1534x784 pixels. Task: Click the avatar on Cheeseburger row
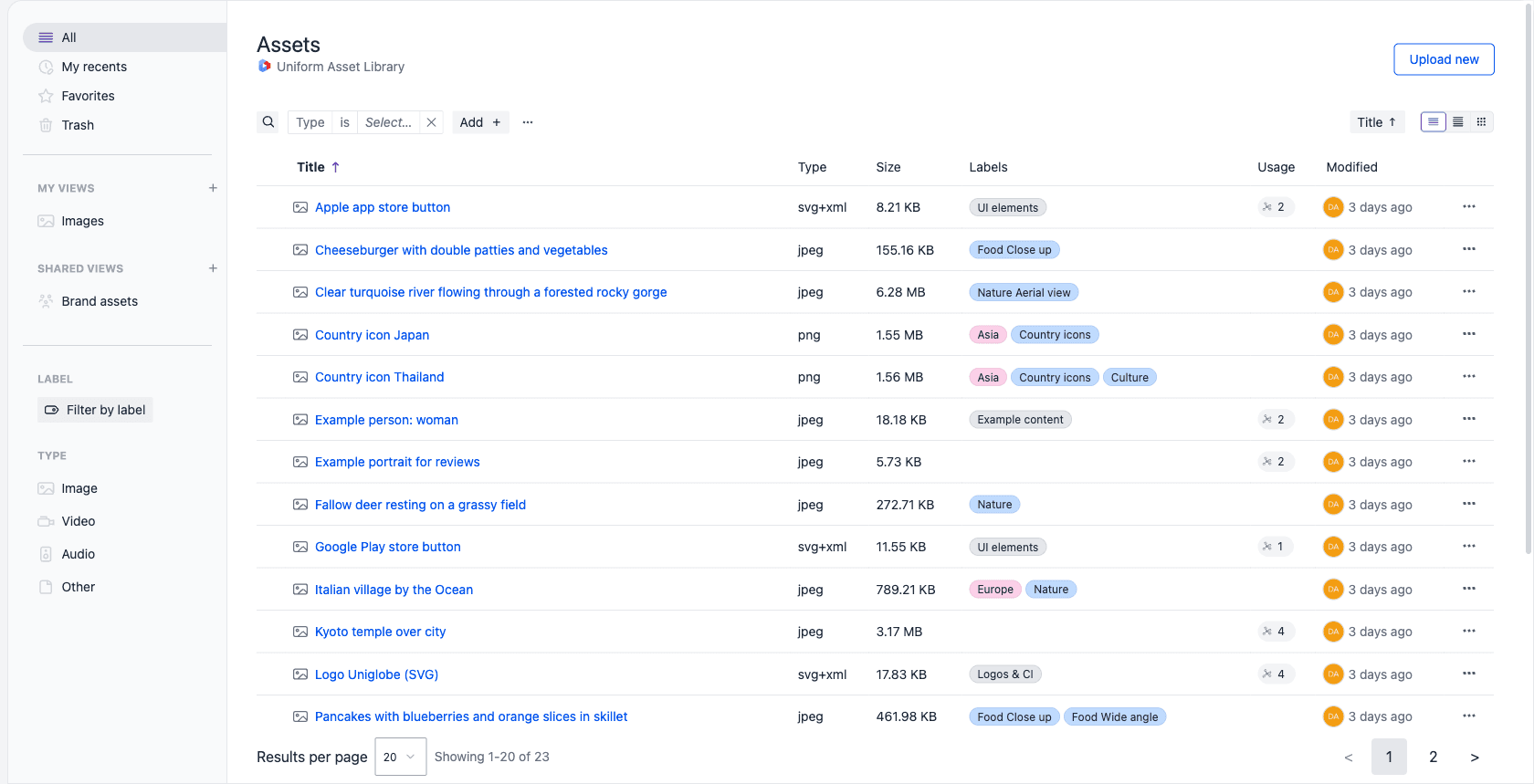click(x=1333, y=250)
